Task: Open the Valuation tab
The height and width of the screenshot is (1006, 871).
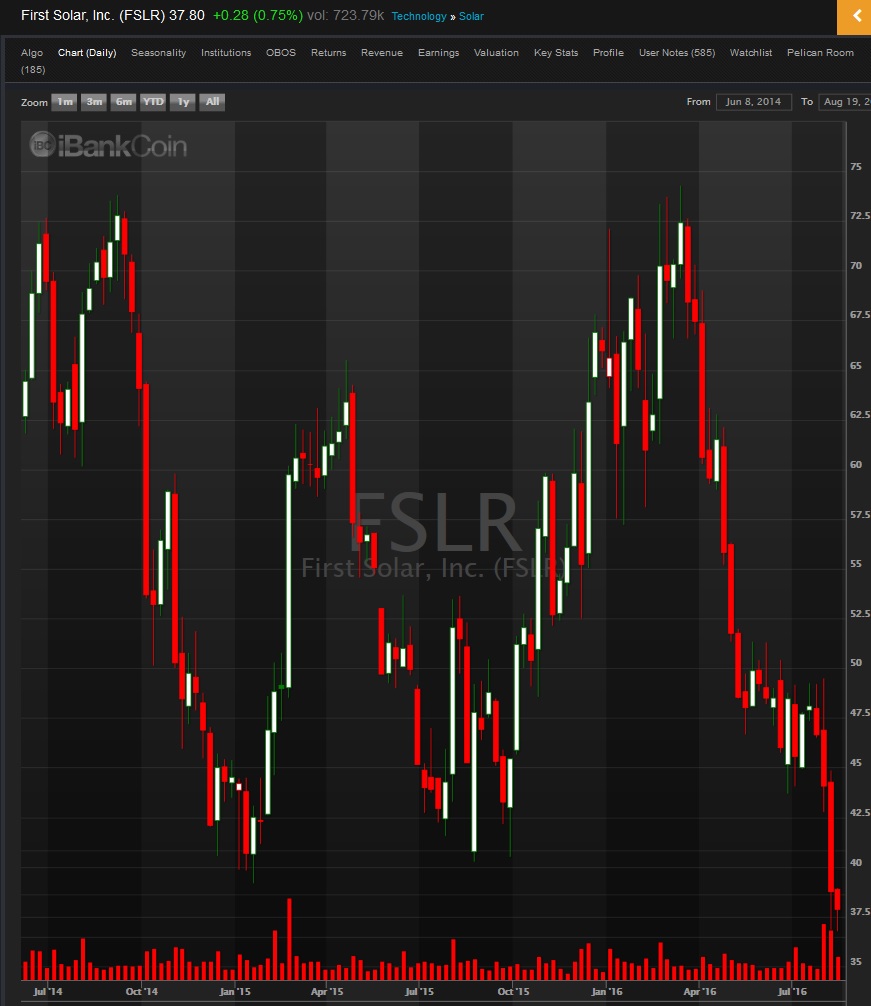Action: coord(496,53)
